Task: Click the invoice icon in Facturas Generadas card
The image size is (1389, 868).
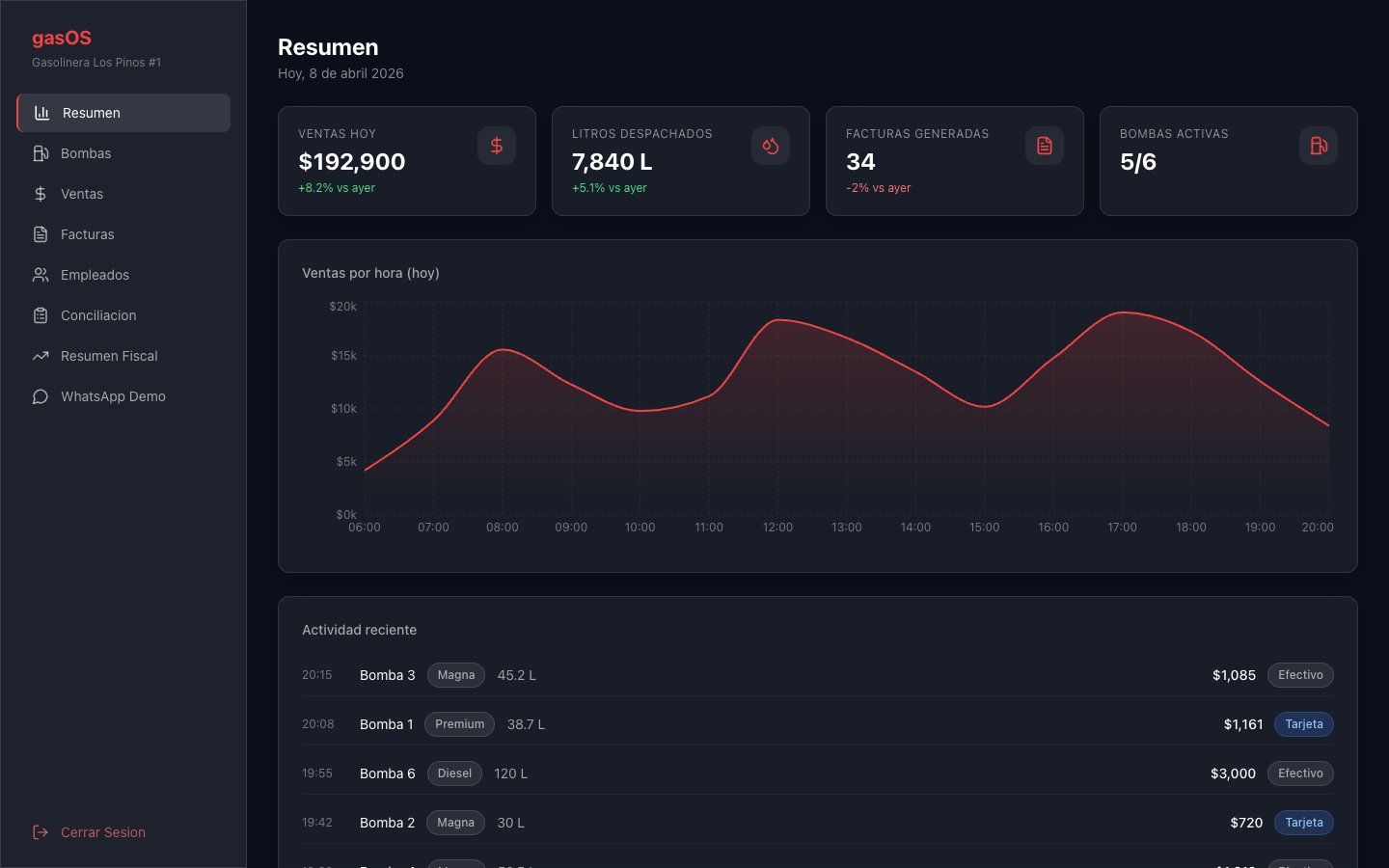Action: point(1045,146)
